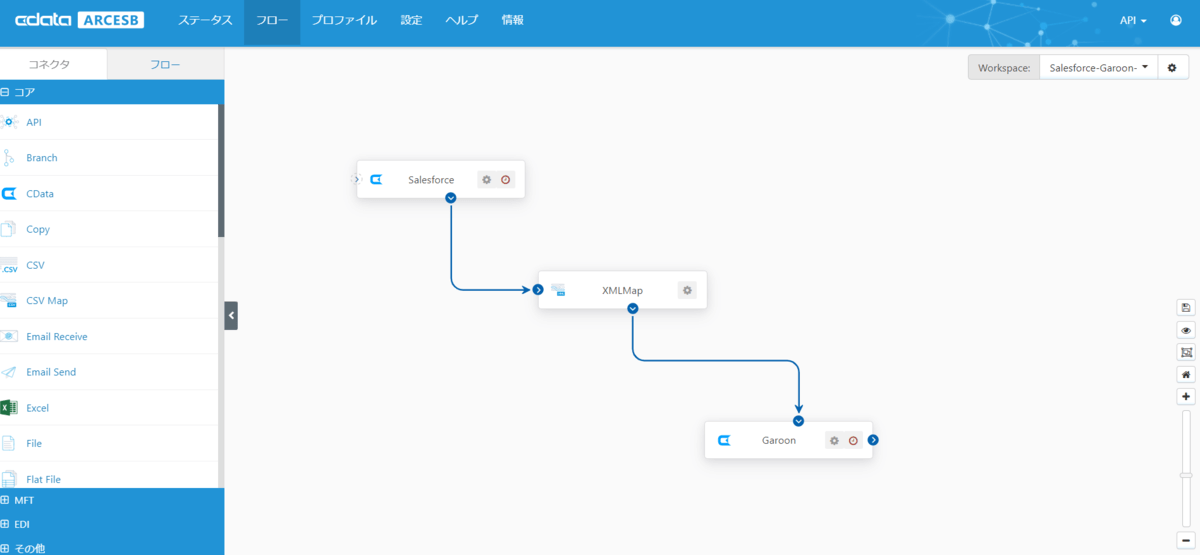The image size is (1200, 555).
Task: Select the CData connector icon in sidebar
Action: click(x=9, y=194)
